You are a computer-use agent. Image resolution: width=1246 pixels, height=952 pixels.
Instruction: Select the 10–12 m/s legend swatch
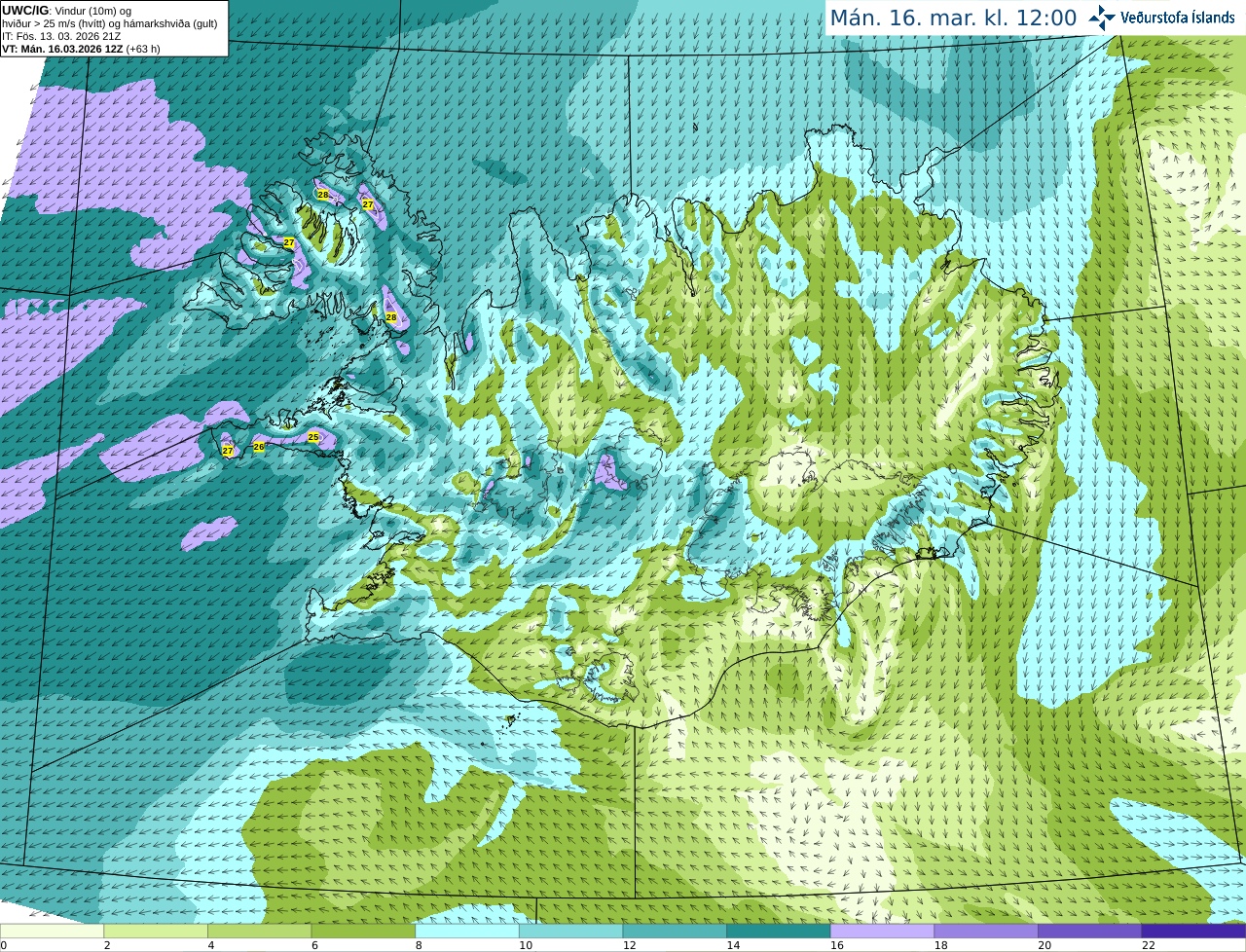(x=571, y=931)
